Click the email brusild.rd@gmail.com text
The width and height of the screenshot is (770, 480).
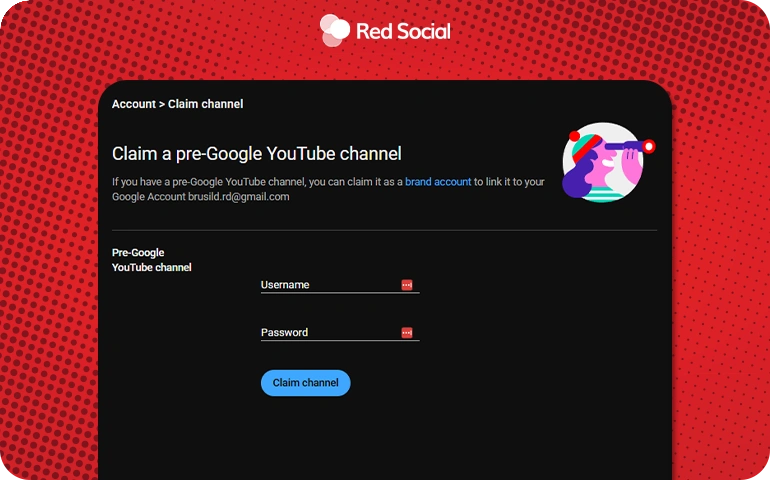tap(239, 197)
